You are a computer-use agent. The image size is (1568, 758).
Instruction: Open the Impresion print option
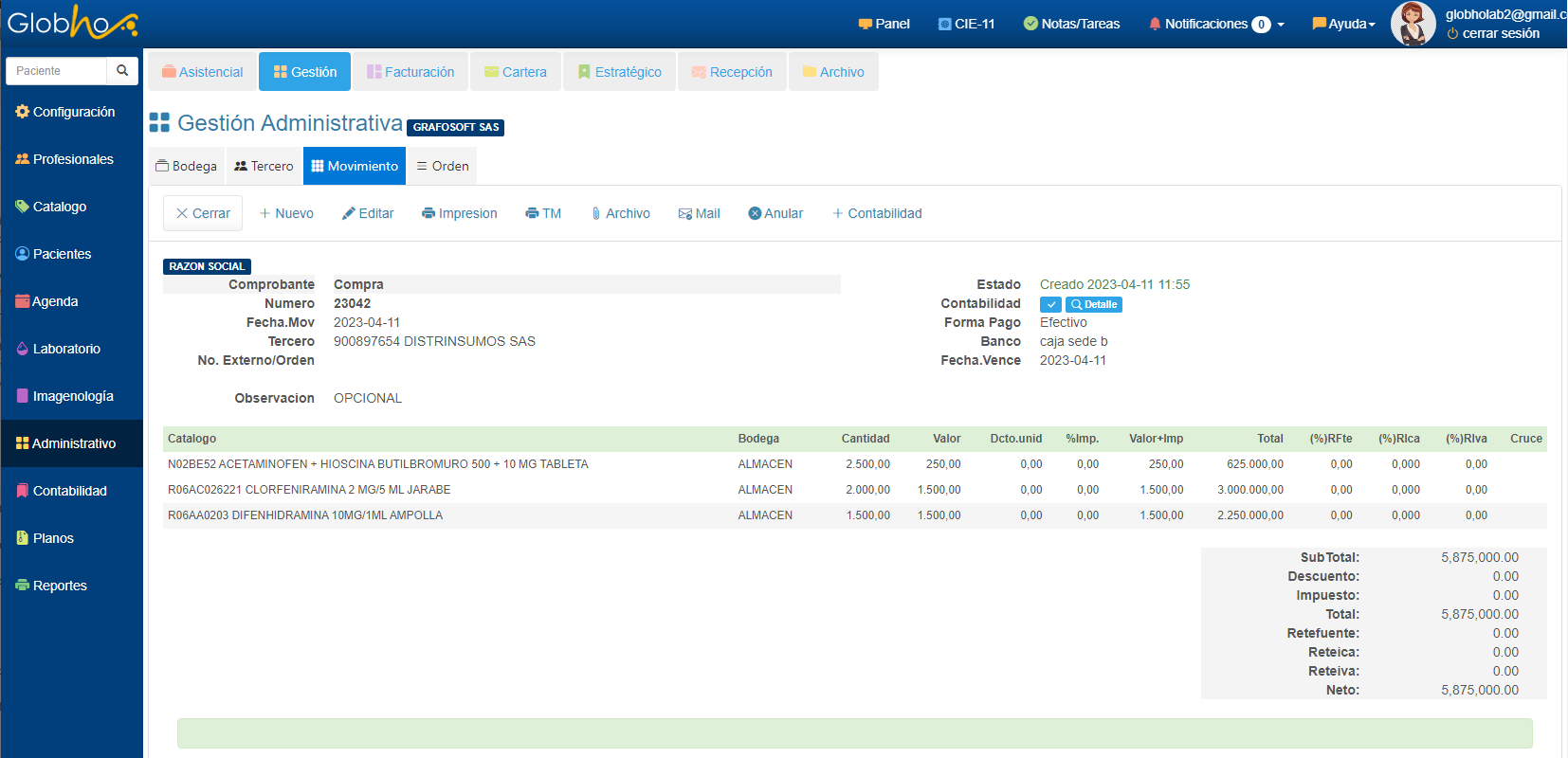(x=460, y=213)
